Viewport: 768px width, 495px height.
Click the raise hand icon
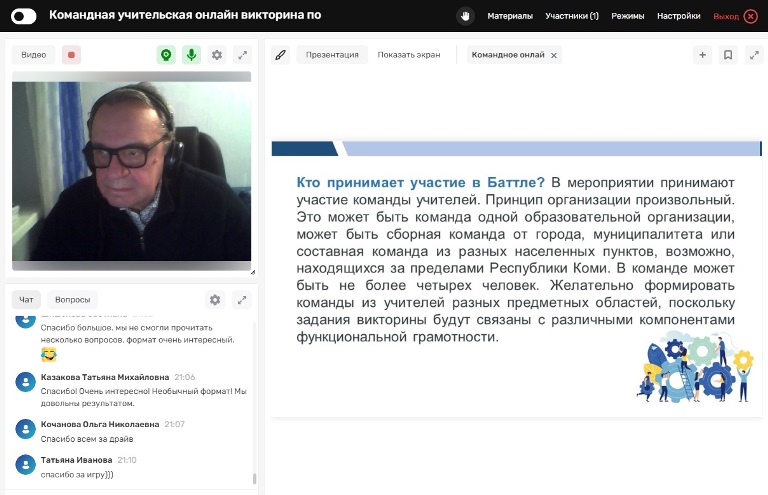465,16
